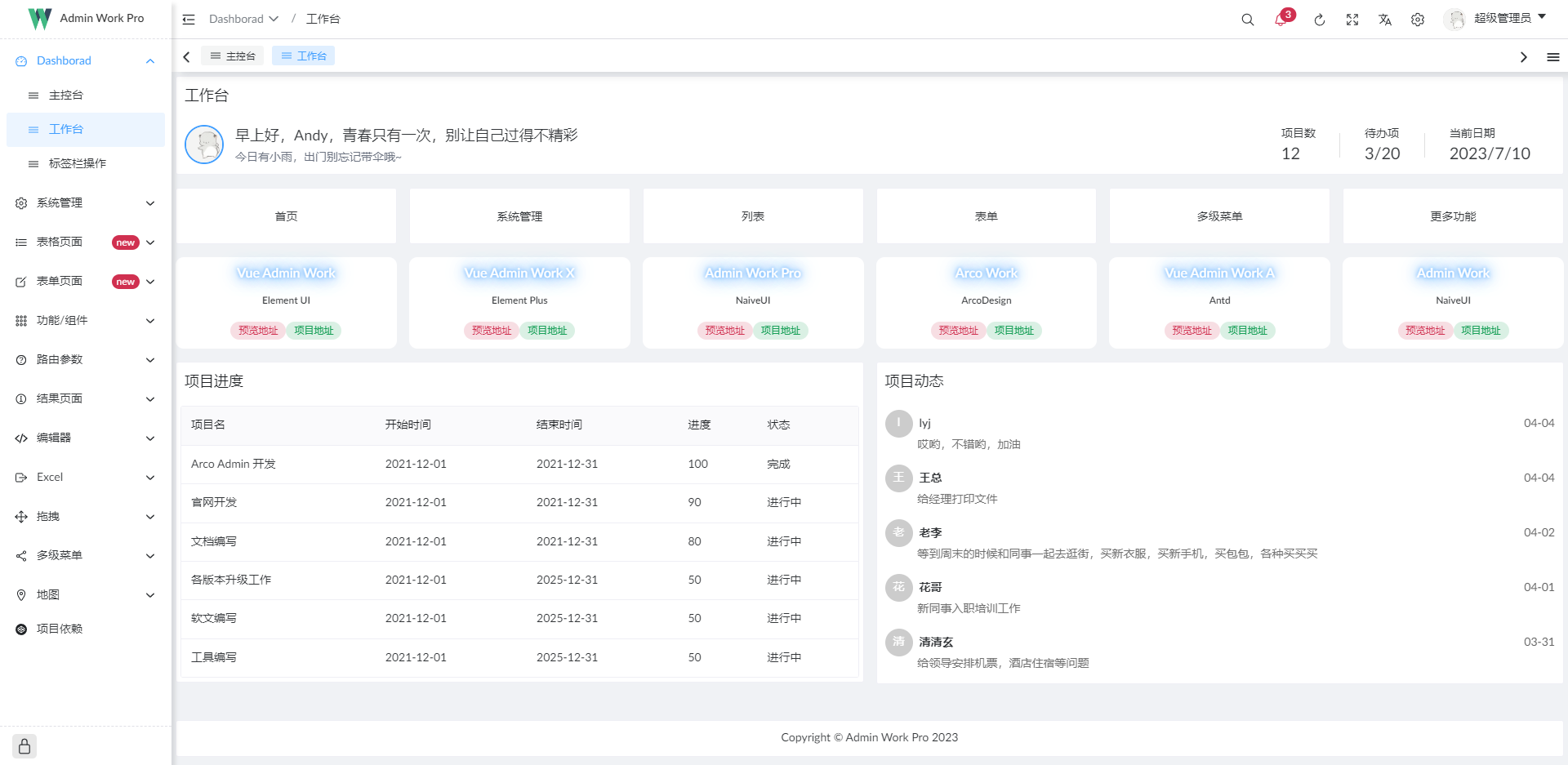The image size is (1568, 765).
Task: Switch to the 主控台 tab
Action: pos(232,56)
